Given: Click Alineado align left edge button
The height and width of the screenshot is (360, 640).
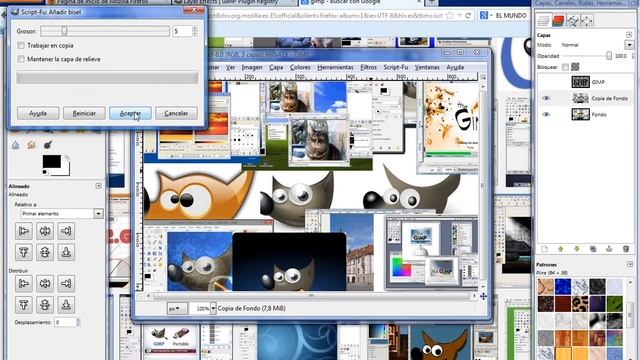Looking at the screenshot, I should coord(24,231).
